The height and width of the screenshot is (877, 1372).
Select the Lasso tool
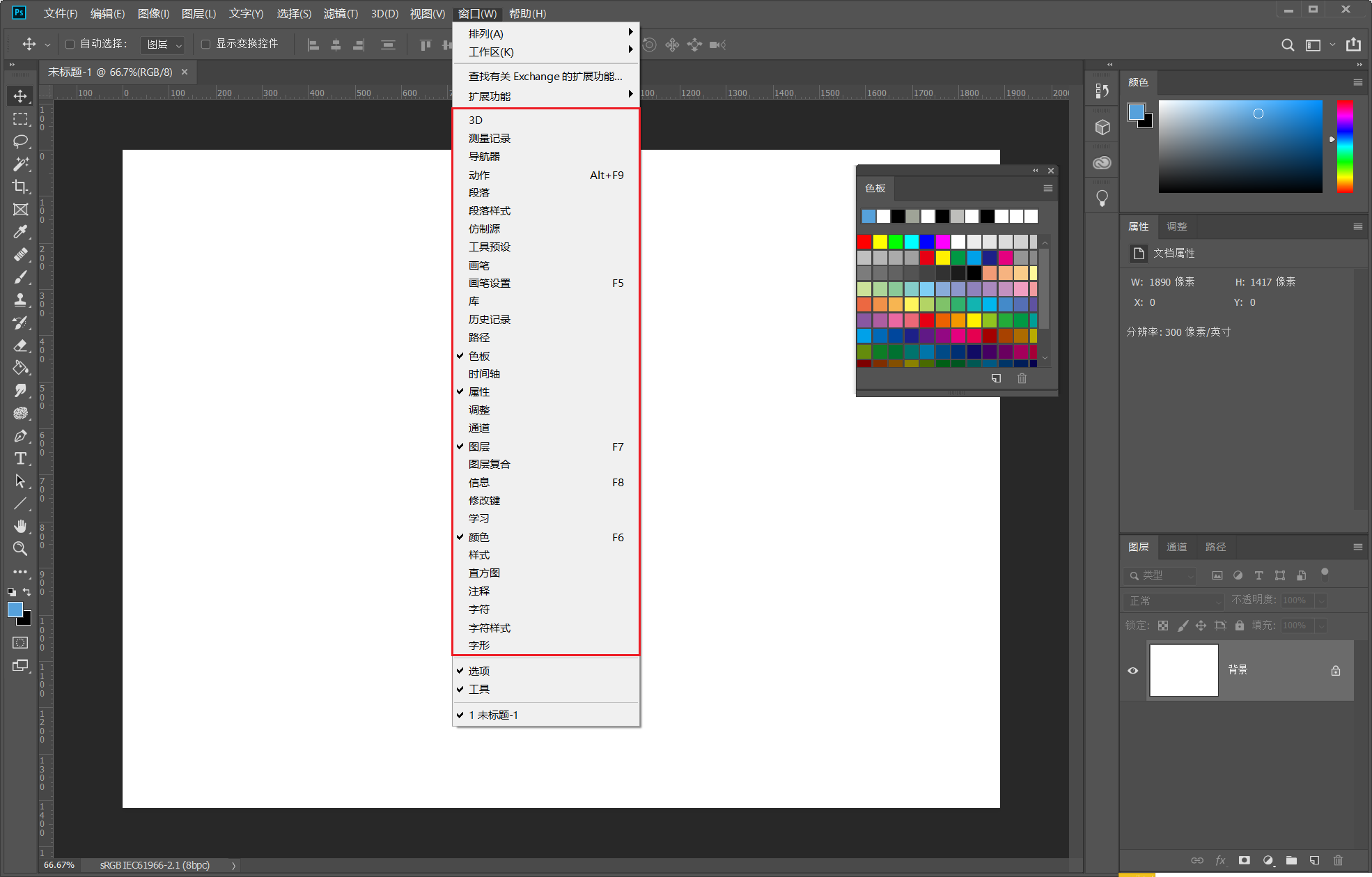tap(20, 141)
